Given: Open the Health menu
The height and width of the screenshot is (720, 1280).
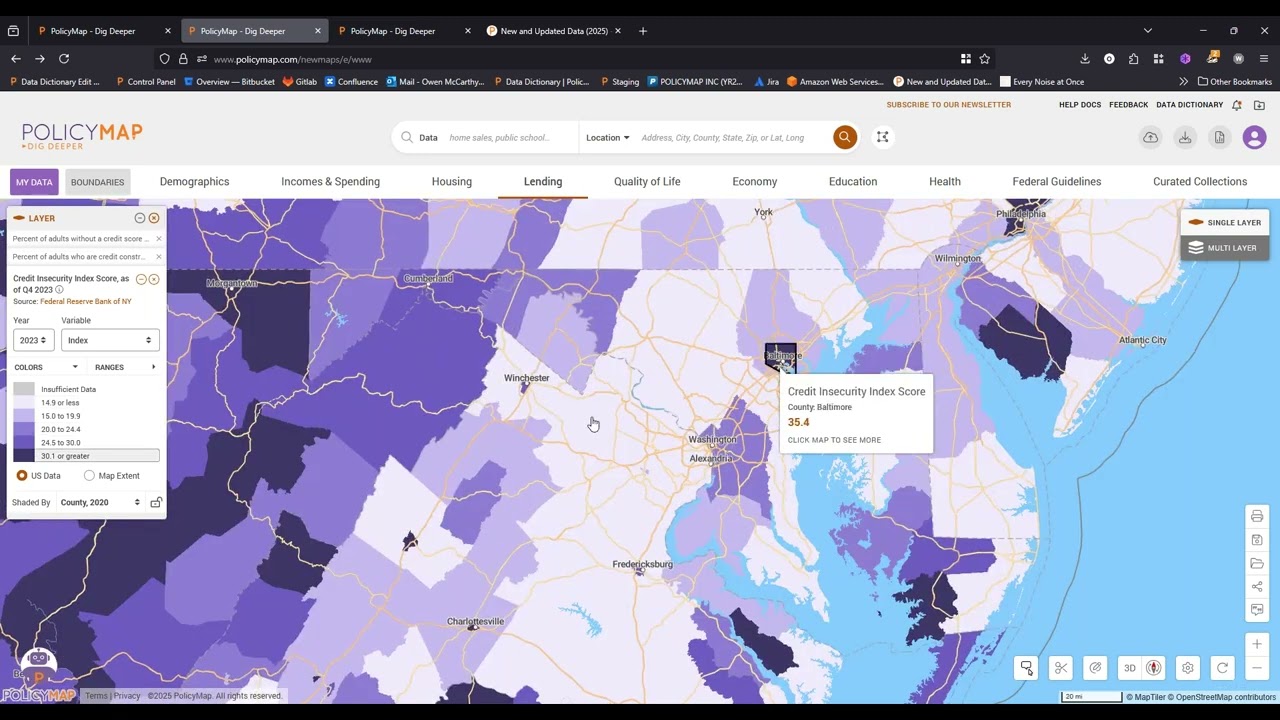Looking at the screenshot, I should (x=945, y=181).
